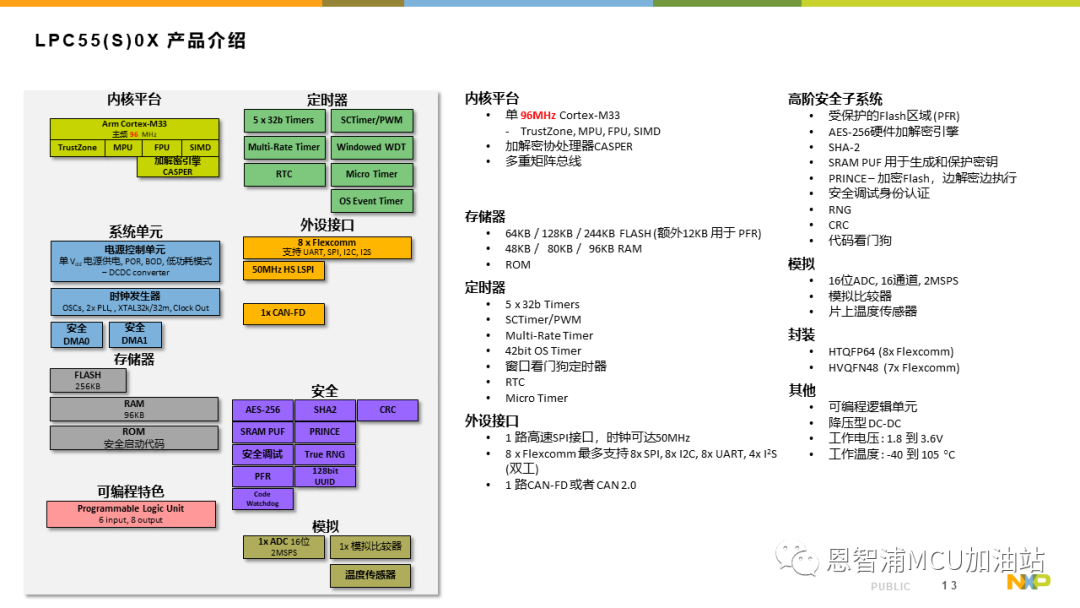Click the purple block left of True RNG
1080x608 pixels.
tap(263, 454)
